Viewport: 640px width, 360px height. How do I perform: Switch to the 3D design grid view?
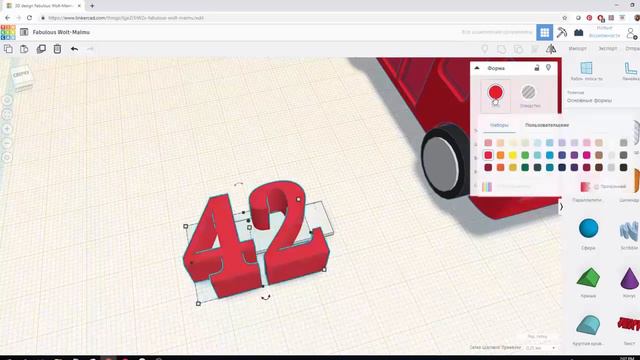[x=544, y=32]
